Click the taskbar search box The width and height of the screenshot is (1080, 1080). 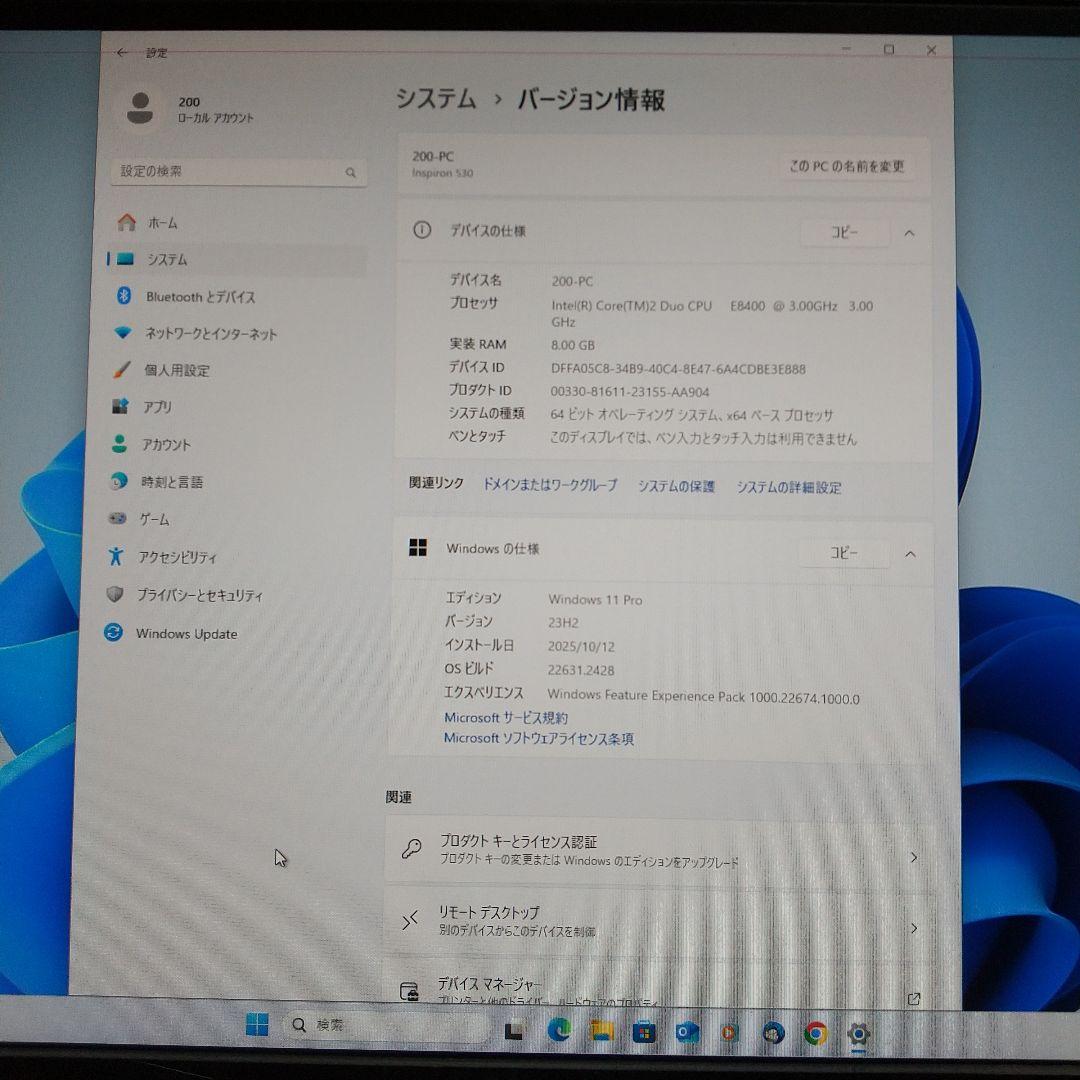point(386,1026)
